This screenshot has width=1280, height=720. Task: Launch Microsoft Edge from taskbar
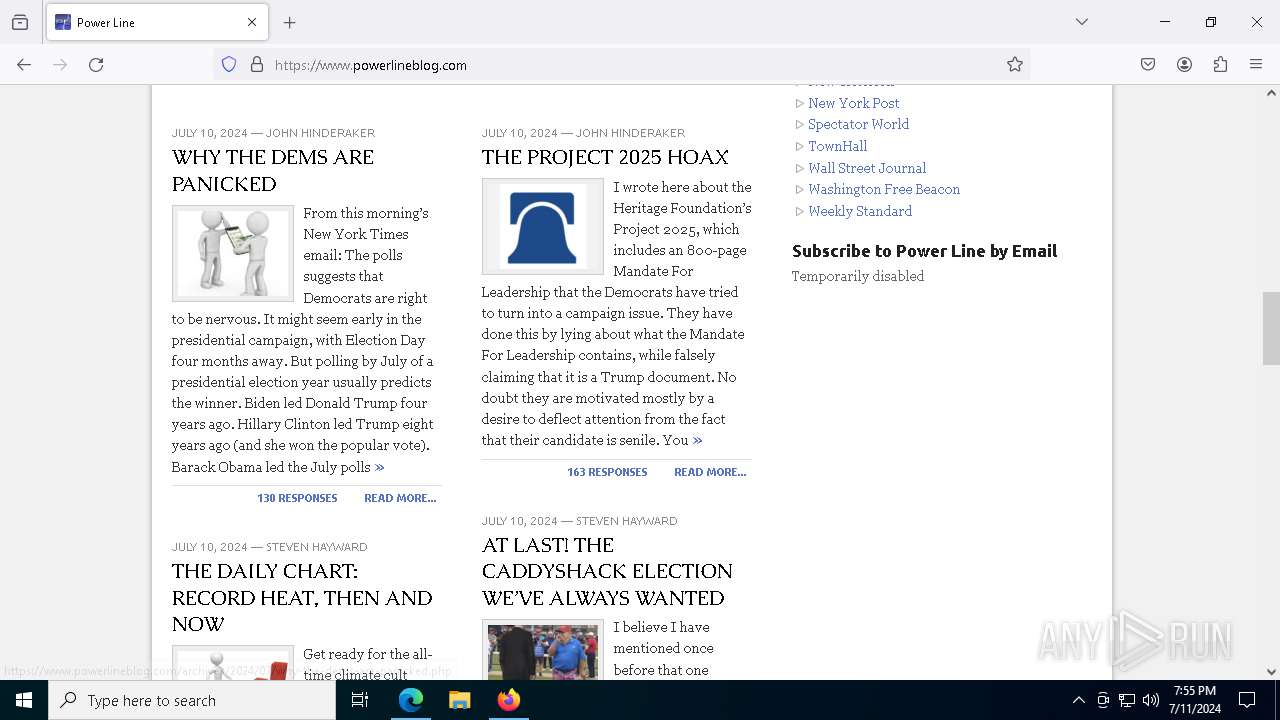click(x=411, y=700)
